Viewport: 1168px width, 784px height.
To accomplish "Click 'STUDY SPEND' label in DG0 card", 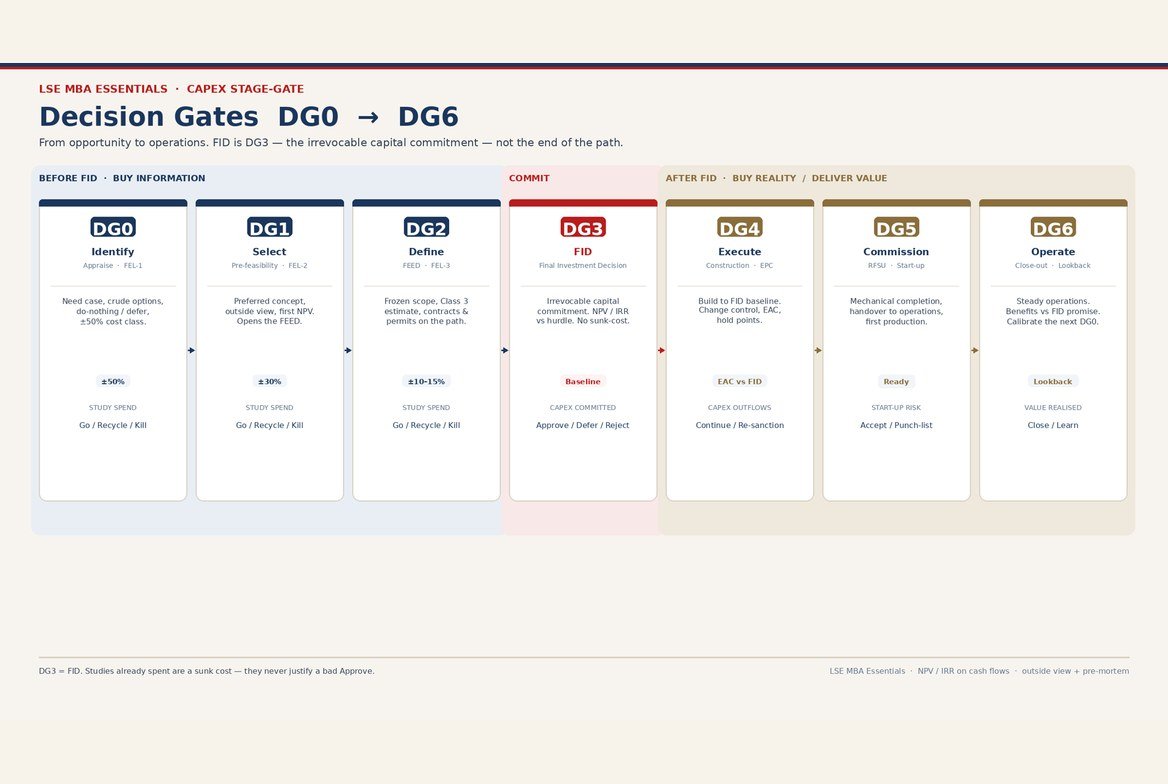I will coord(112,408).
